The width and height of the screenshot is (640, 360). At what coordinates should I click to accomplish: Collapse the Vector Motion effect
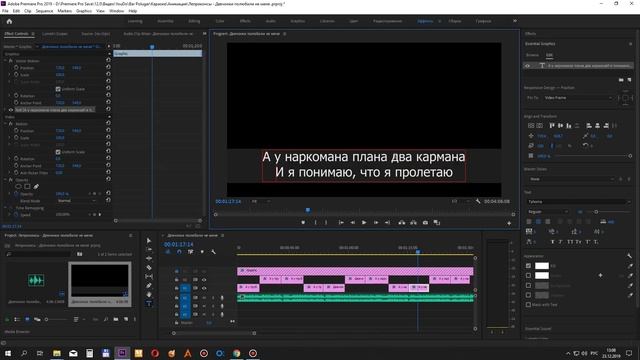coord(6,61)
